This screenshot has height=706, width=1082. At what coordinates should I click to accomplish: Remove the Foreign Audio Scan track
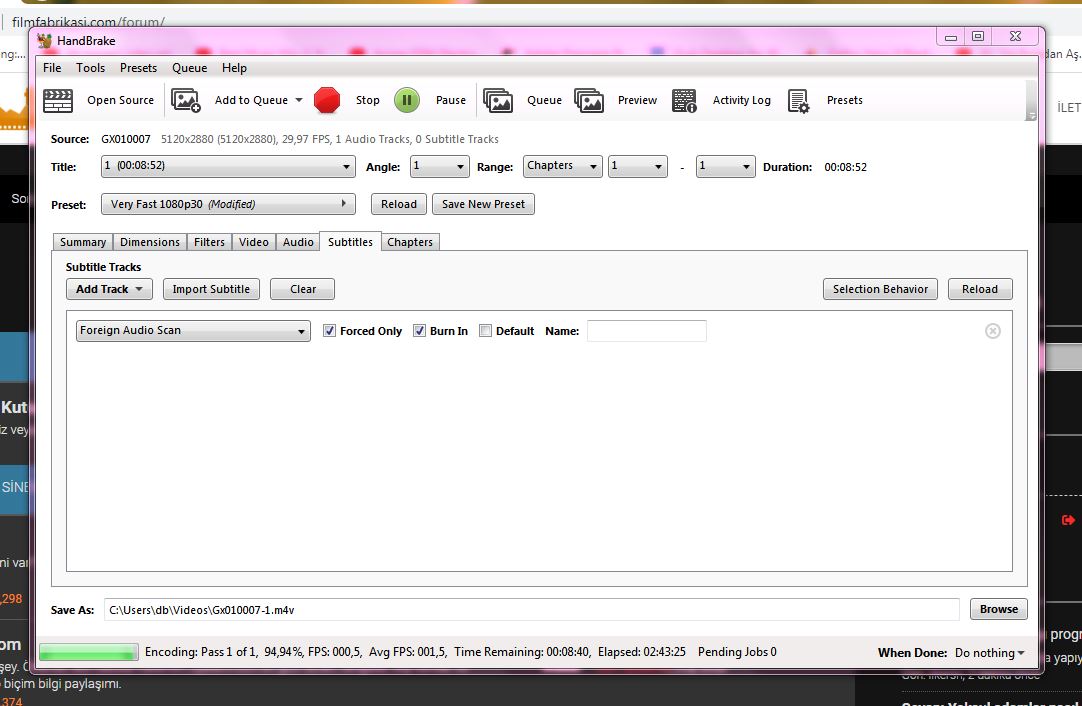coord(993,331)
